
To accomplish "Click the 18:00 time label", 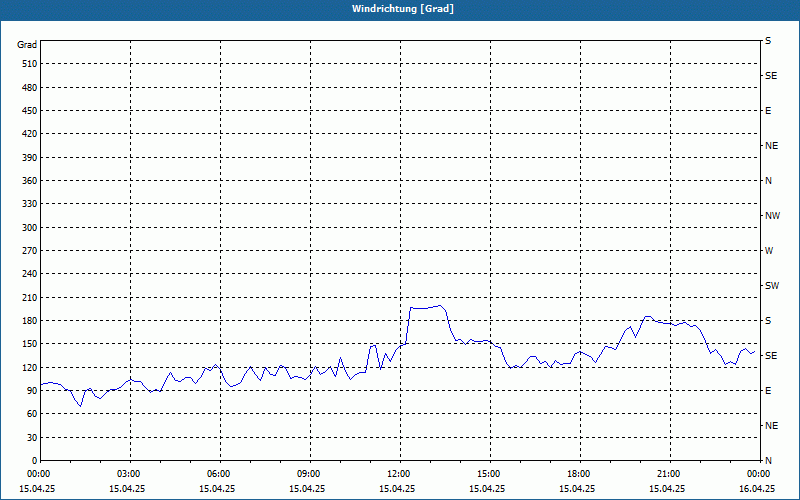I will pyautogui.click(x=580, y=473).
